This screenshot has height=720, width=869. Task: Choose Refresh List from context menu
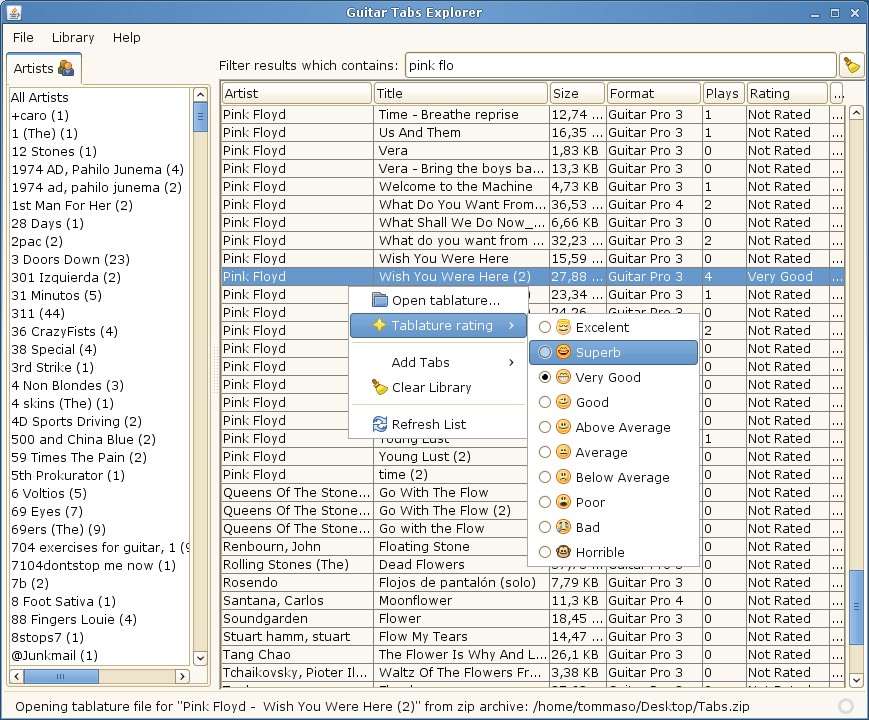click(438, 425)
